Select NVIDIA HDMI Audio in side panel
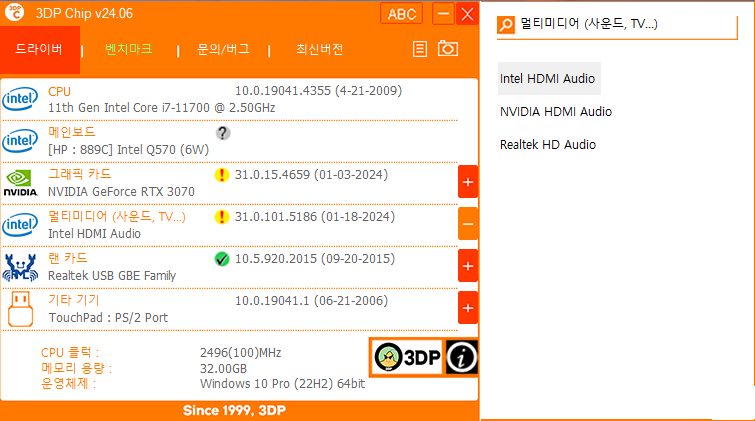 coord(556,112)
